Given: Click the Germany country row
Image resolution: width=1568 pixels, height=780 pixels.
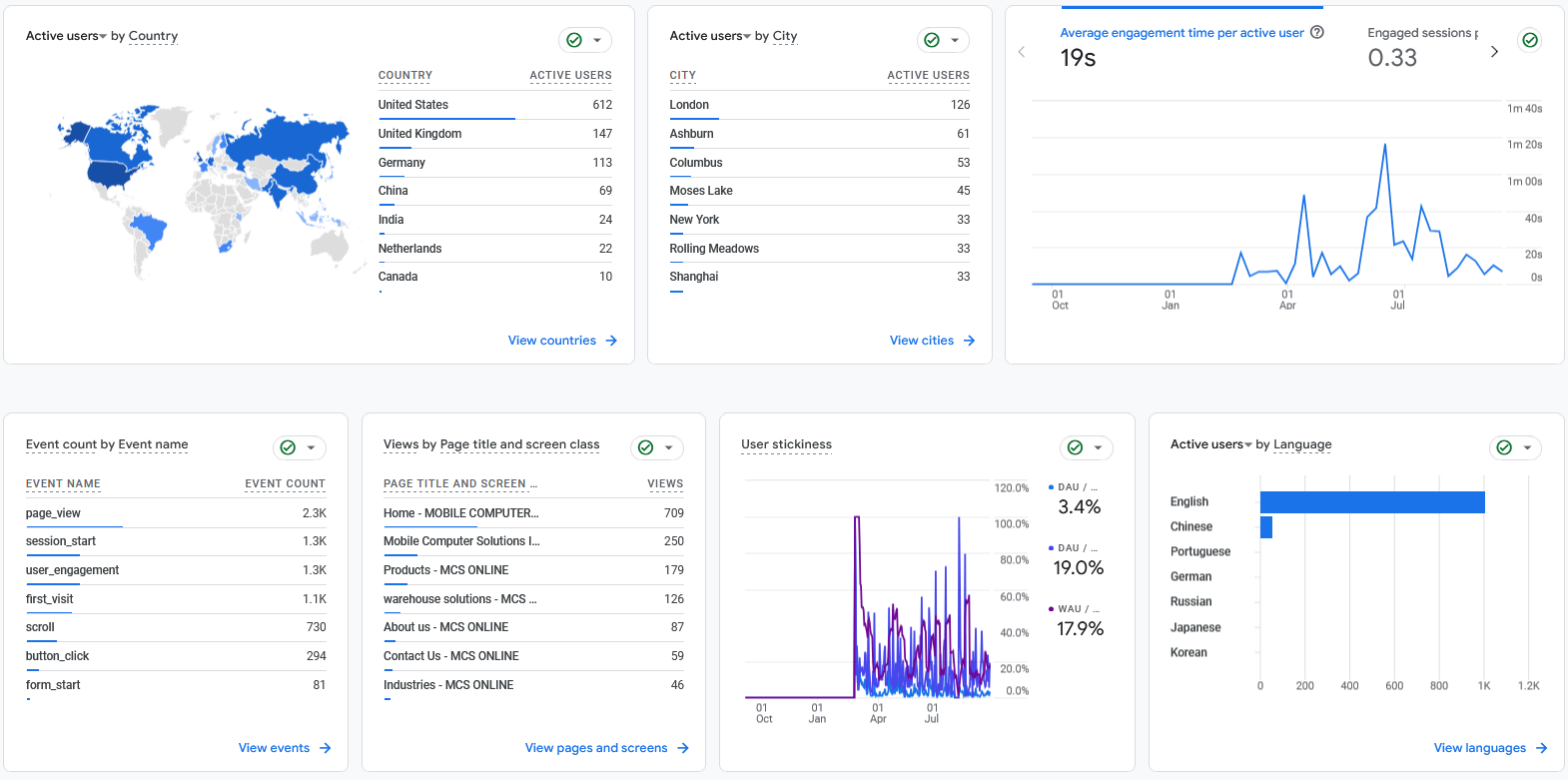Looking at the screenshot, I should pos(495,163).
